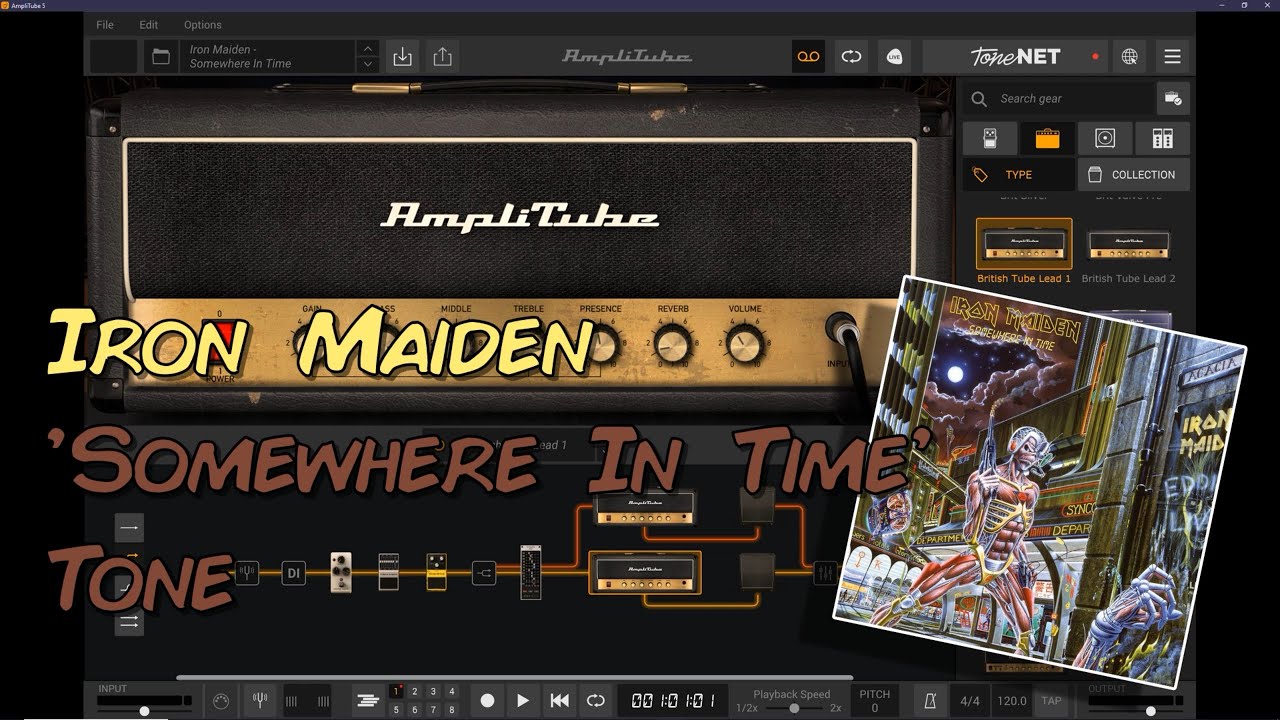Toggle the metronome icon
Screen dimensions: 1280x720
(x=930, y=701)
